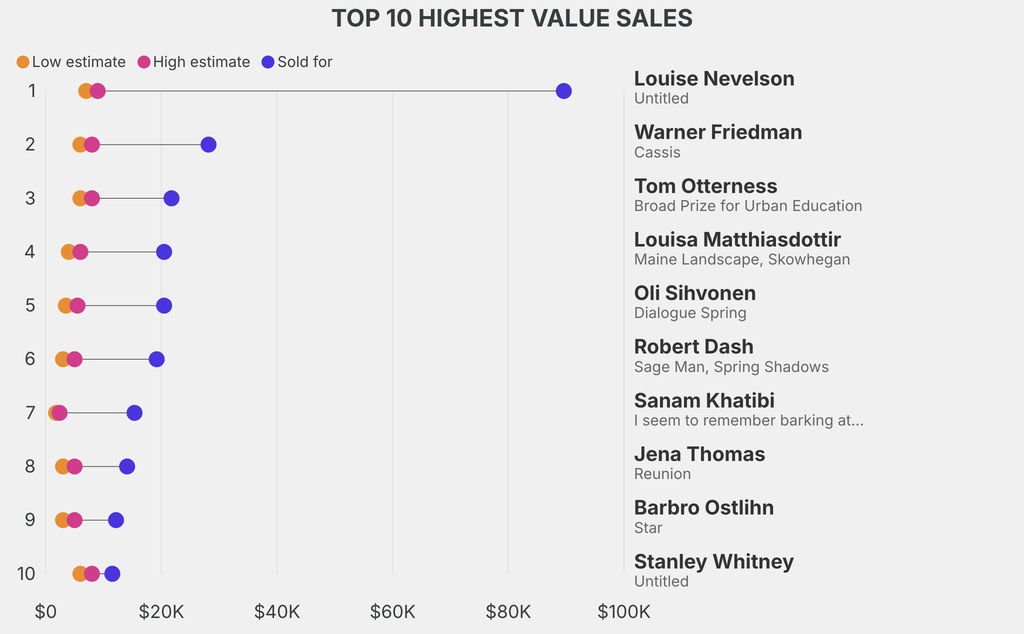Click the Robert Dash artist name

(693, 347)
